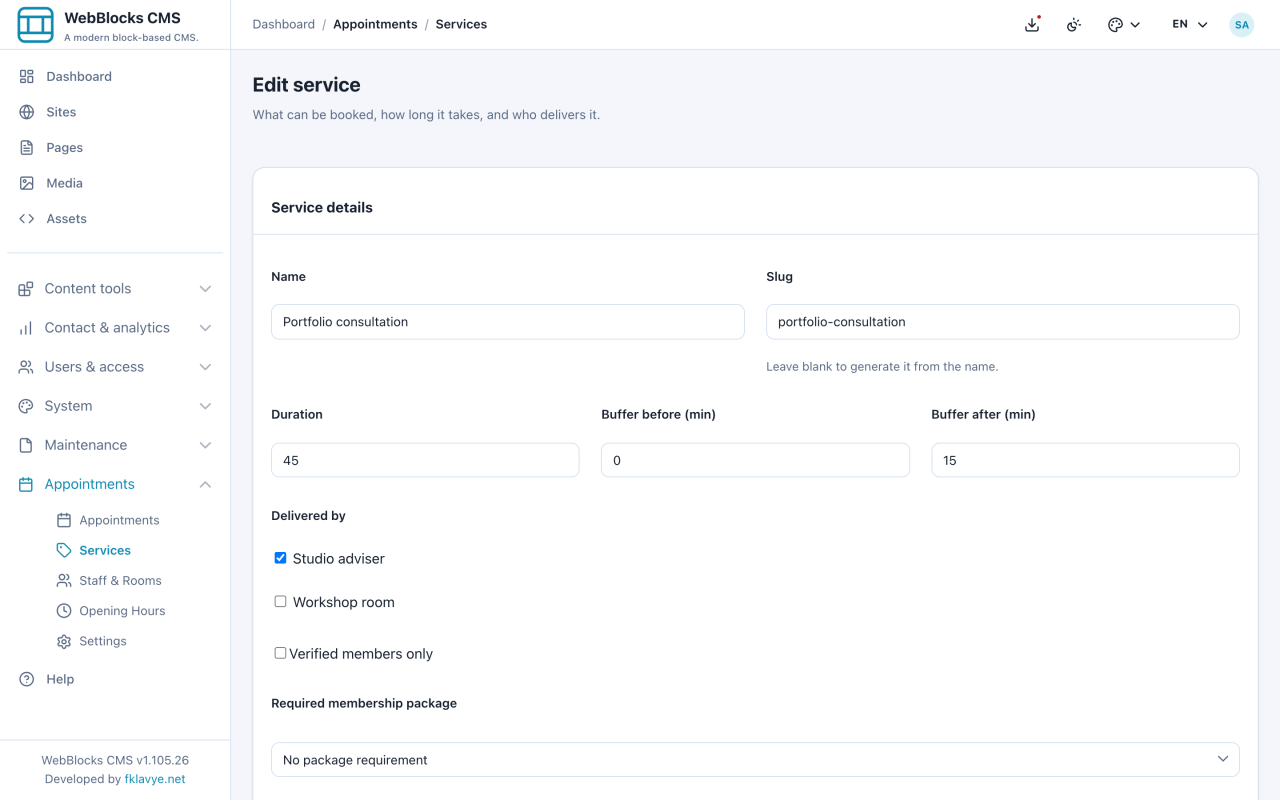Expand the Users & access section chevron

[205, 367]
